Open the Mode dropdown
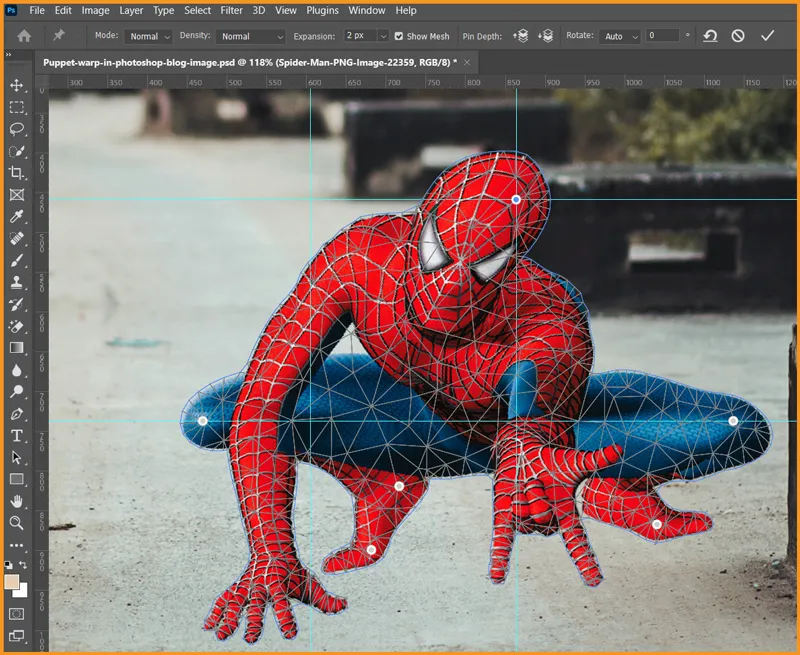The width and height of the screenshot is (800, 655). point(149,36)
